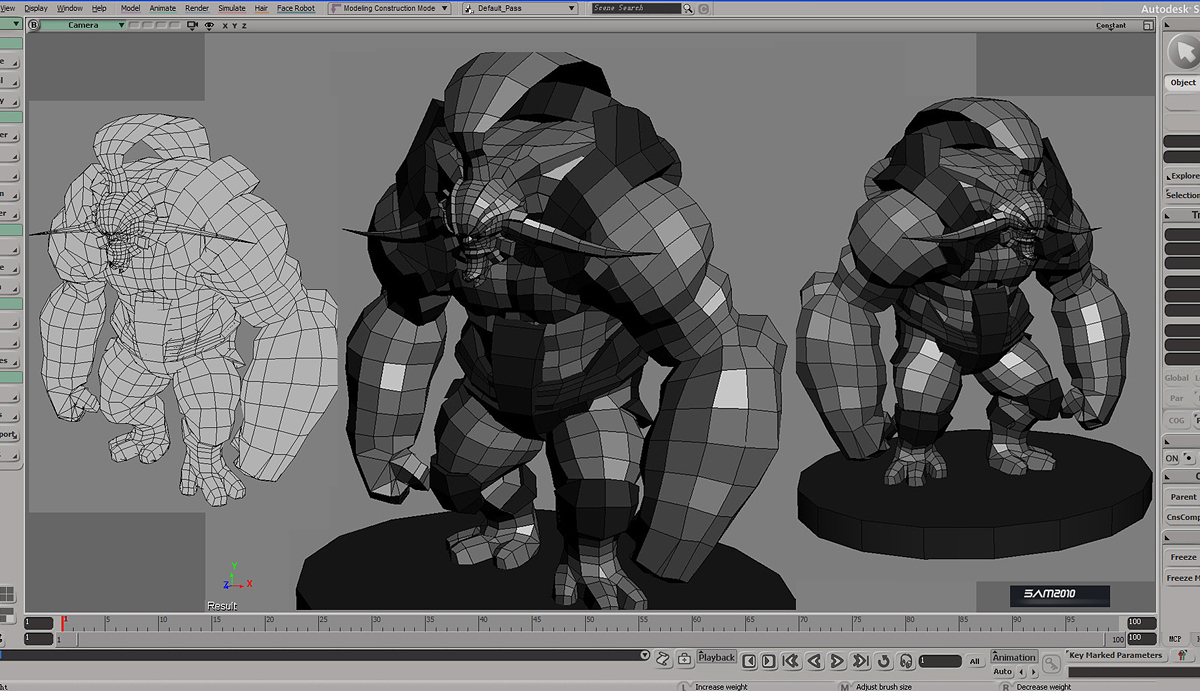Click the set keyframe key icon
Image resolution: width=1200 pixels, height=691 pixels.
pos(1051,663)
